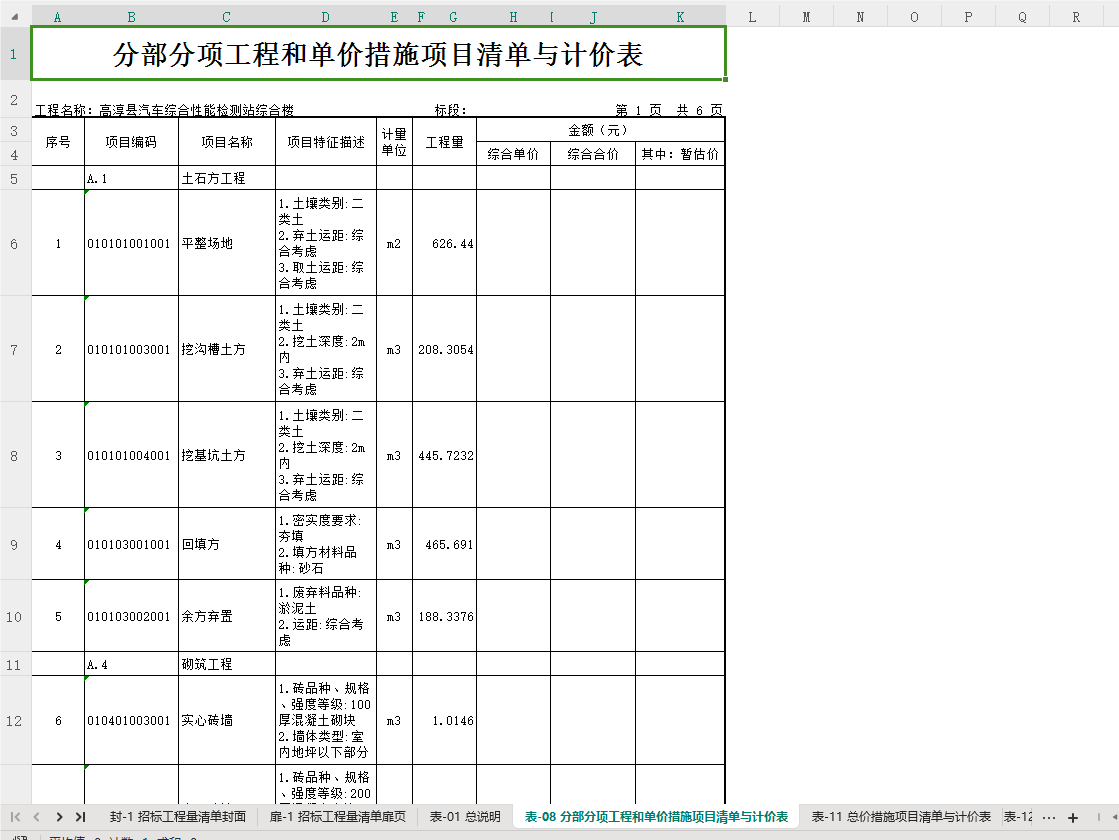Select row 11 header
The height and width of the screenshot is (840, 1119).
pyautogui.click(x=14, y=664)
